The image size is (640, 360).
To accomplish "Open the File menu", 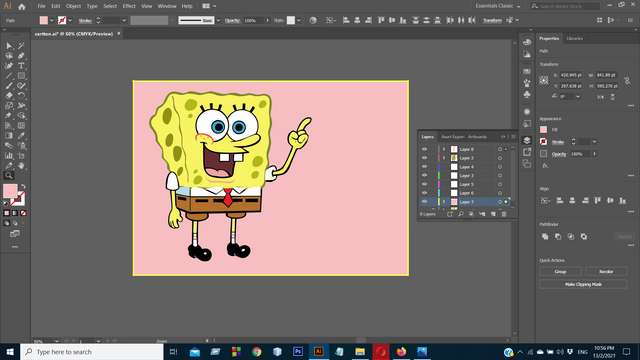I will (41, 6).
